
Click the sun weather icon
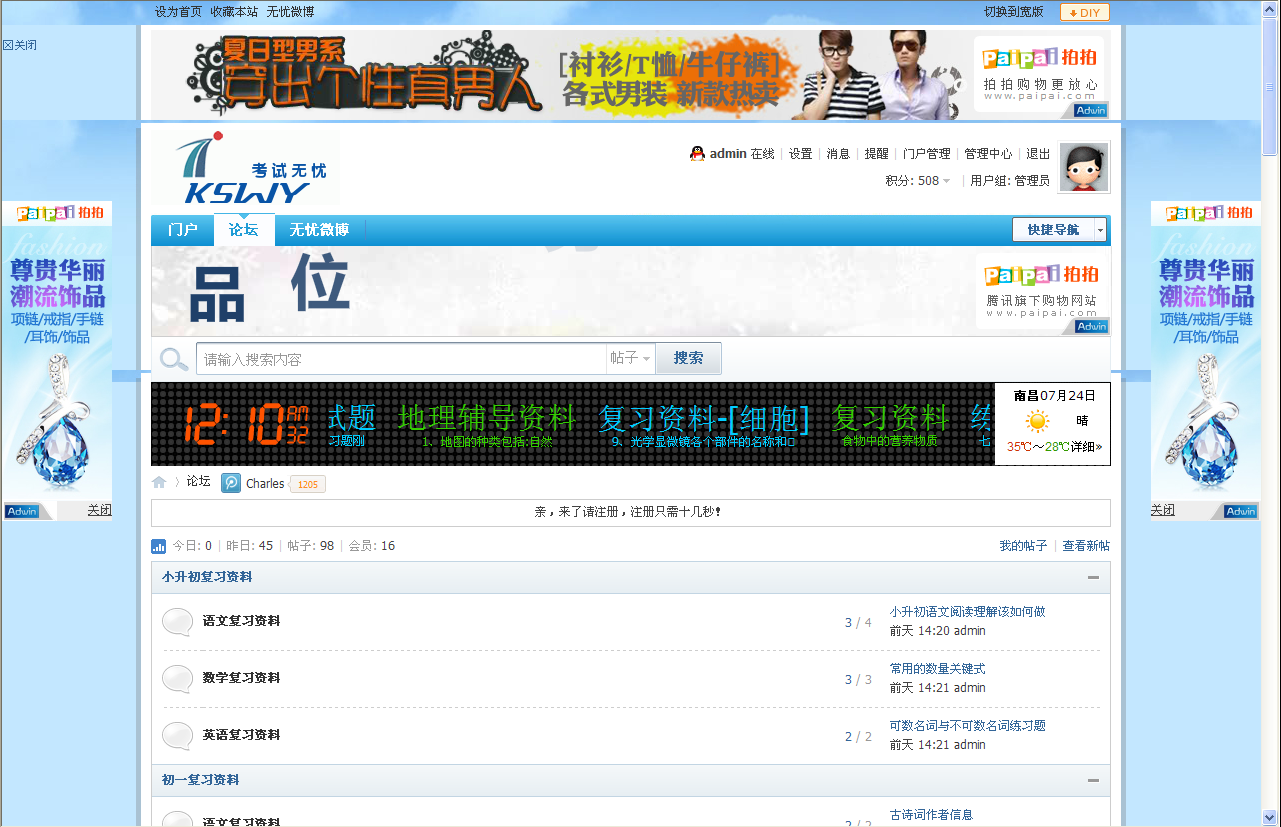point(1038,421)
